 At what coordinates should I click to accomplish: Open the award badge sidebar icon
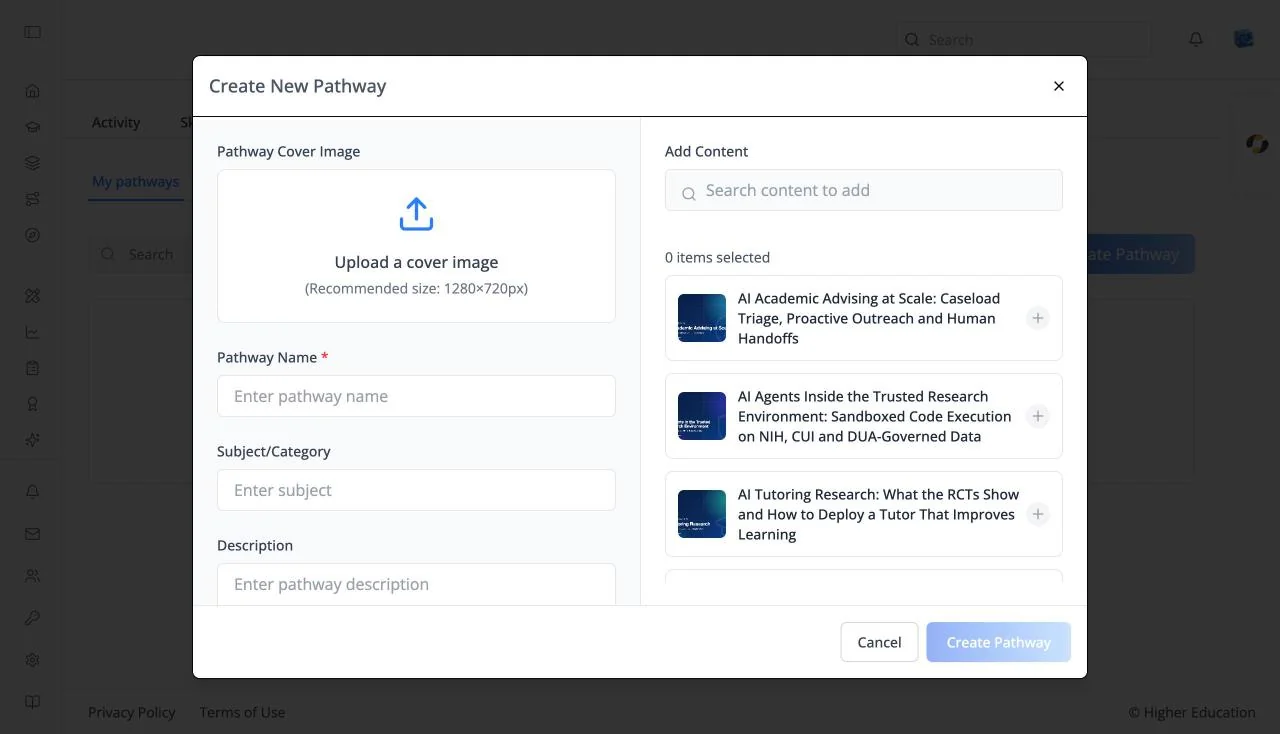pos(33,404)
